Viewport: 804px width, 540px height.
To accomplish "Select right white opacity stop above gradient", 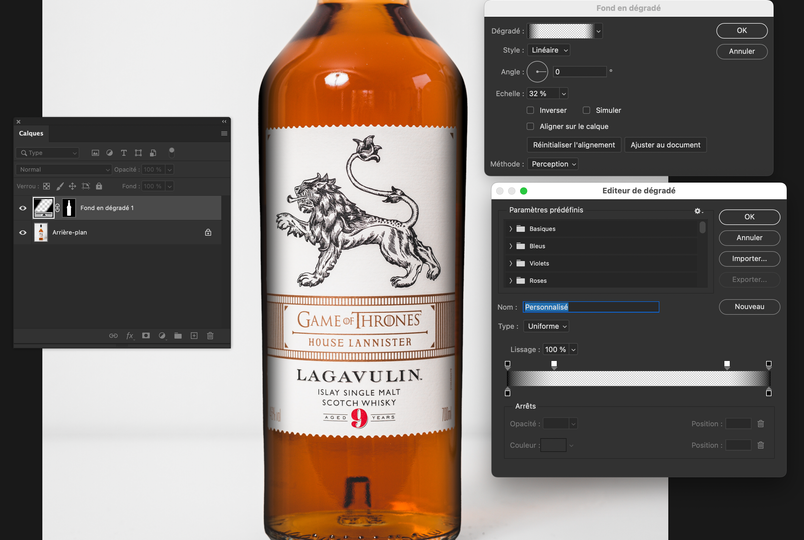I will (x=727, y=365).
